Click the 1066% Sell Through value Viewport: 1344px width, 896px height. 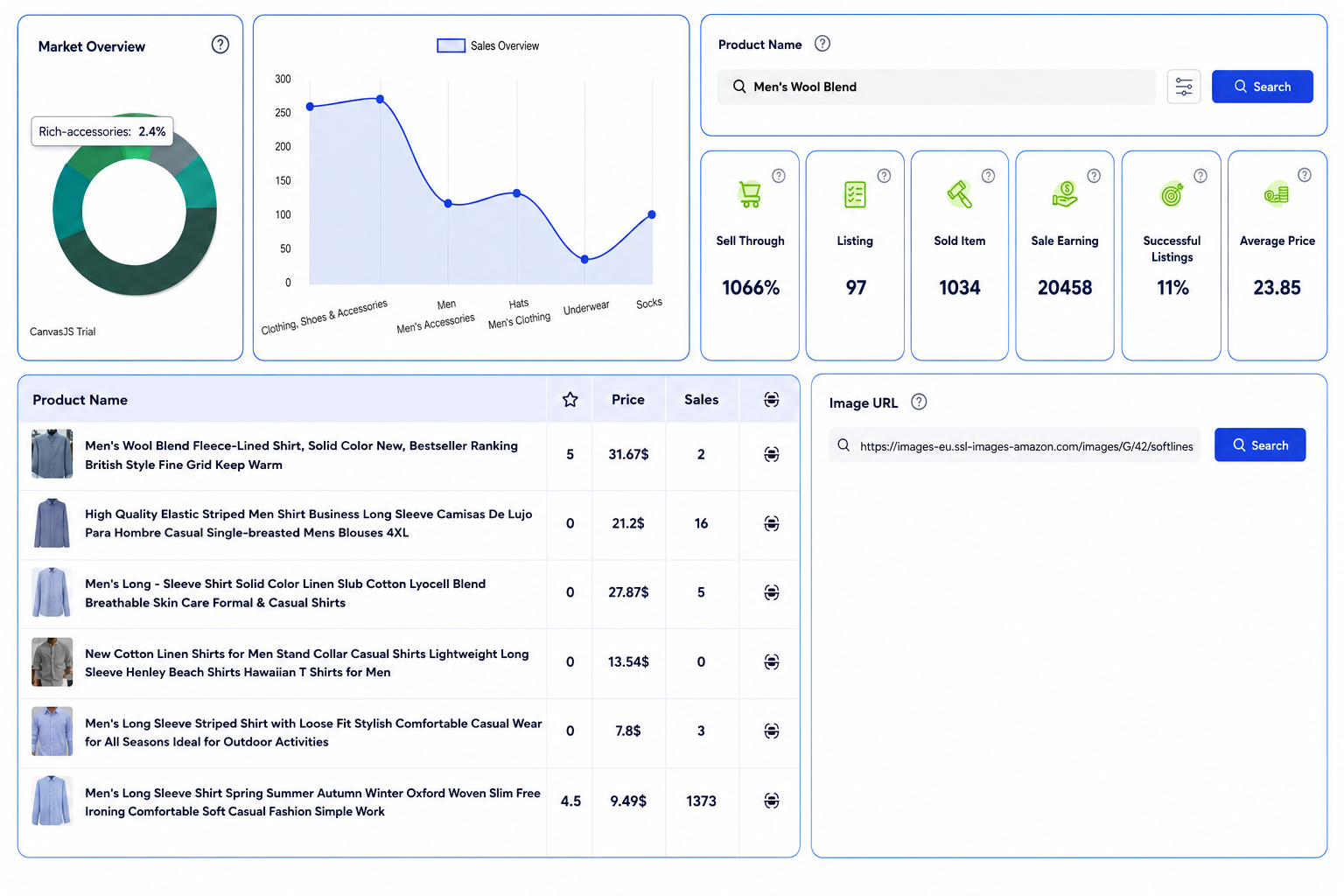[x=751, y=288]
